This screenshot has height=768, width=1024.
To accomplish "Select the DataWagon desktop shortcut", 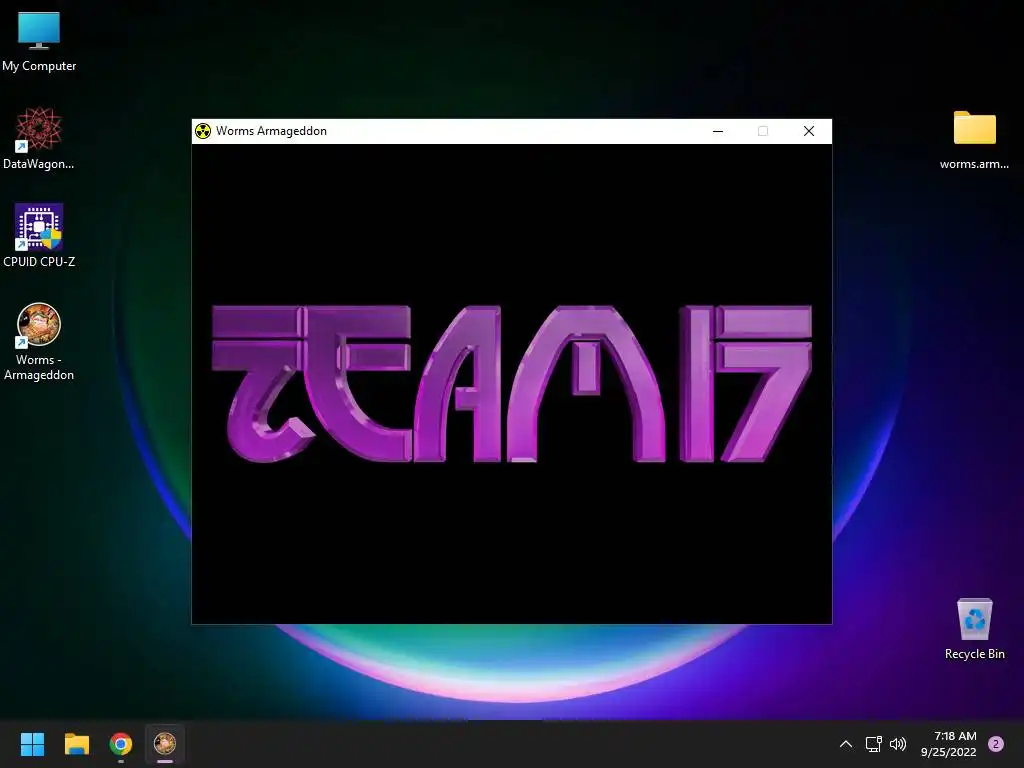I will click(x=39, y=138).
